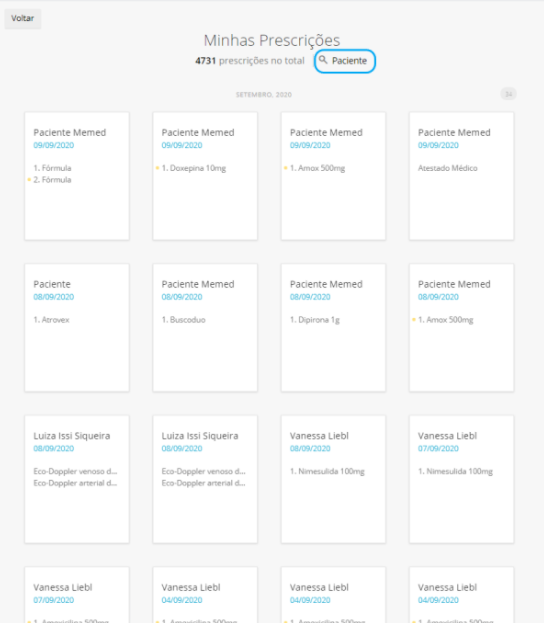Viewport: 544px width, 623px height.
Task: Click the Voltar button
Action: [23, 19]
